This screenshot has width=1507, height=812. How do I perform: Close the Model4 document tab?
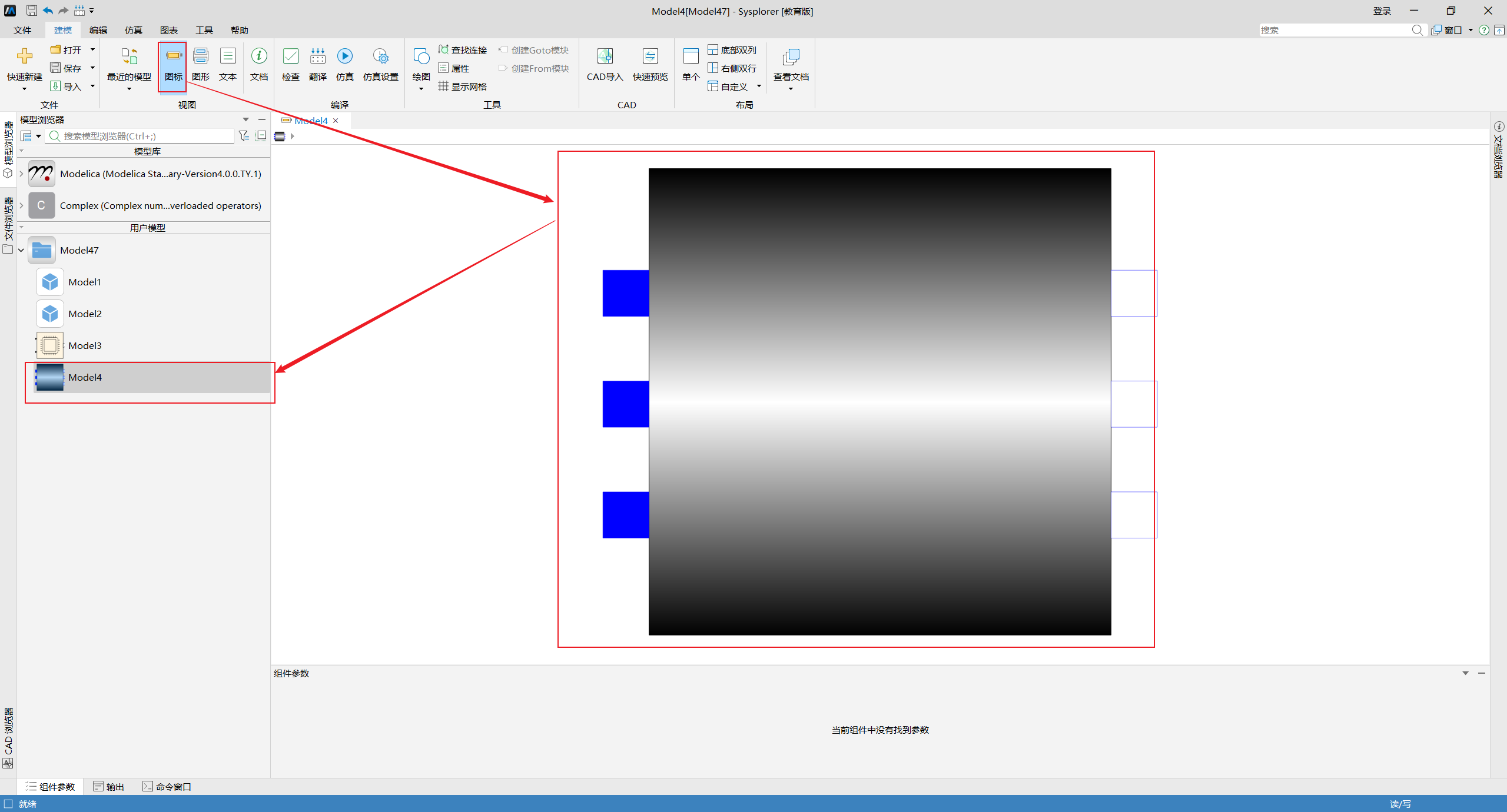pyautogui.click(x=336, y=121)
